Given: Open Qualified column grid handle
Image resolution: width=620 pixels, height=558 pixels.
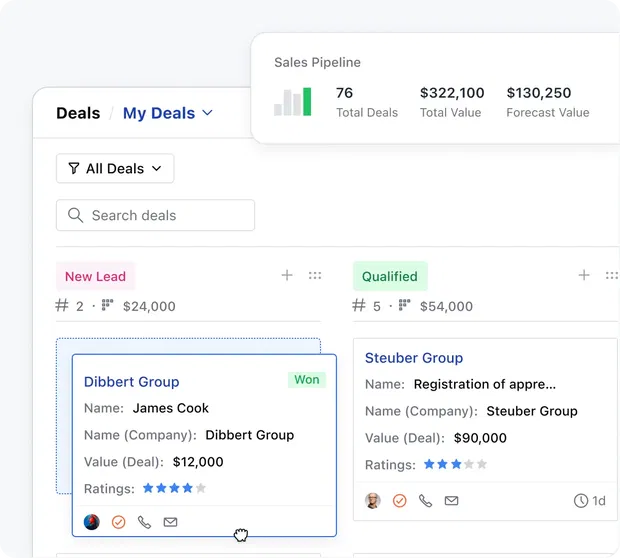Looking at the screenshot, I should point(612,275).
